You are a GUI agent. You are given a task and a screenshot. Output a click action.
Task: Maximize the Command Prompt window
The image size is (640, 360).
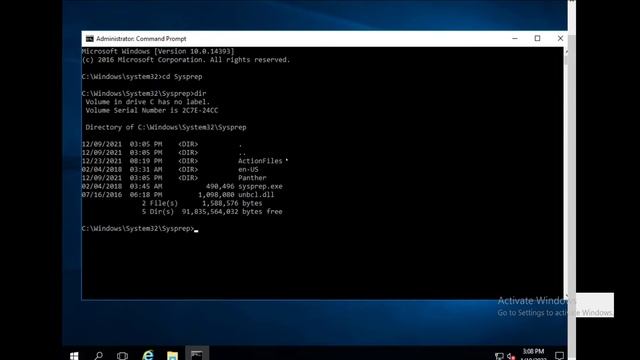coord(537,38)
